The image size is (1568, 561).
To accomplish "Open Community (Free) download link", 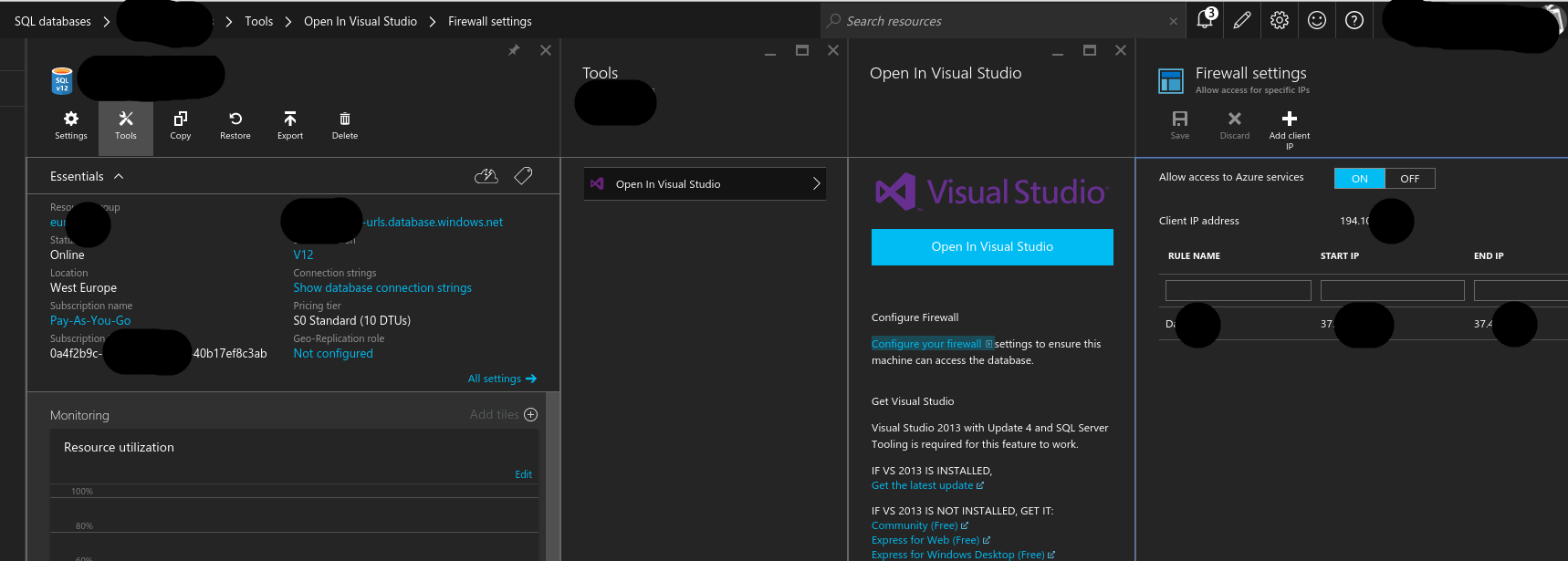I will point(920,525).
